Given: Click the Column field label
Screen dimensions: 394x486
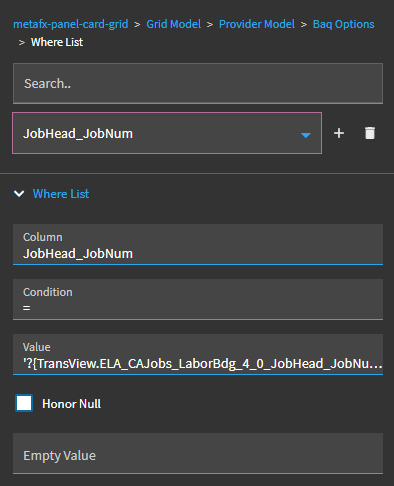Looking at the screenshot, I should point(43,237).
